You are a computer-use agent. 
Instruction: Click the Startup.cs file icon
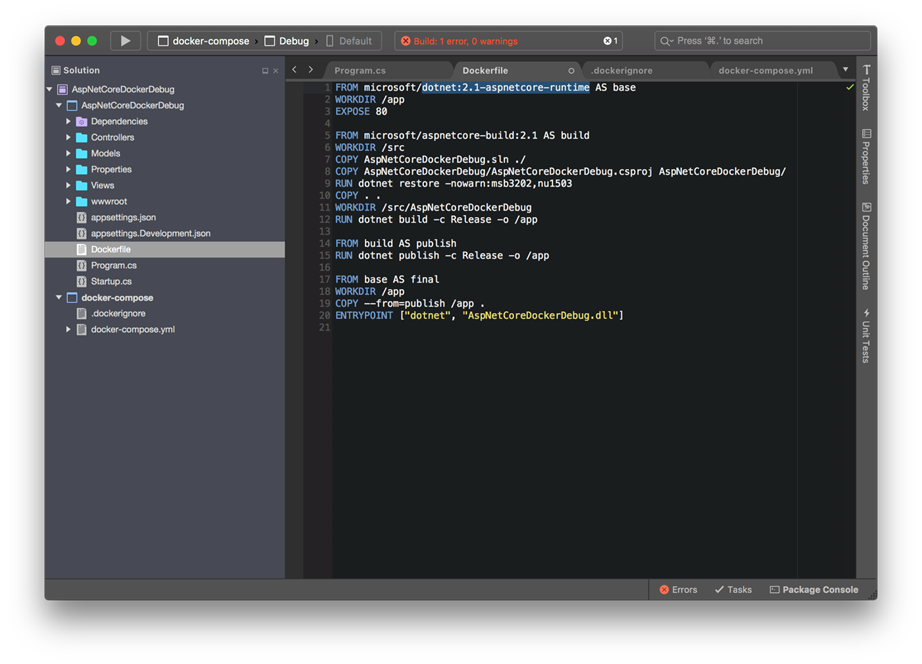[82, 281]
